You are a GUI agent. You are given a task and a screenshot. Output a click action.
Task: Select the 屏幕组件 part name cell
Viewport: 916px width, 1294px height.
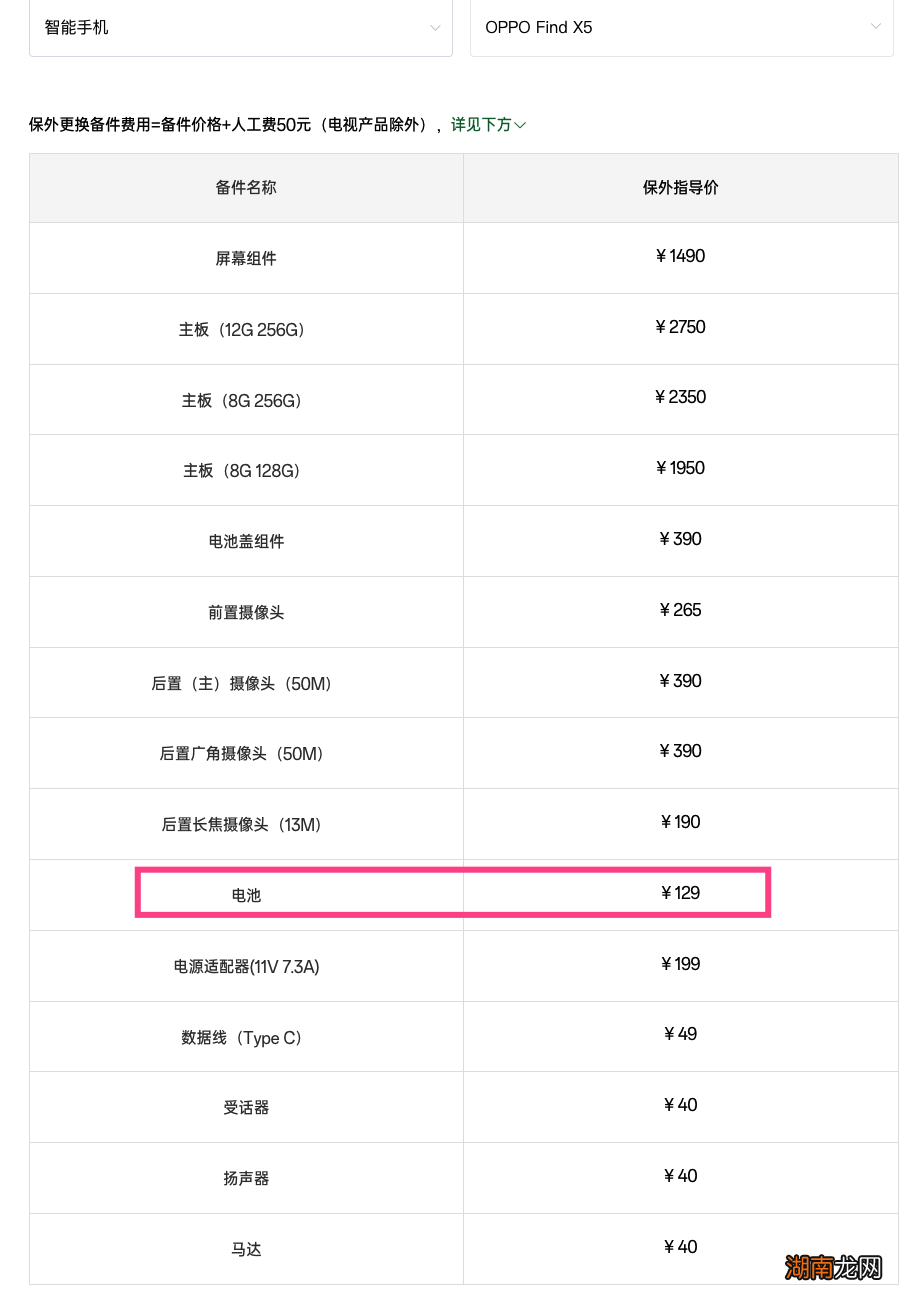click(246, 258)
